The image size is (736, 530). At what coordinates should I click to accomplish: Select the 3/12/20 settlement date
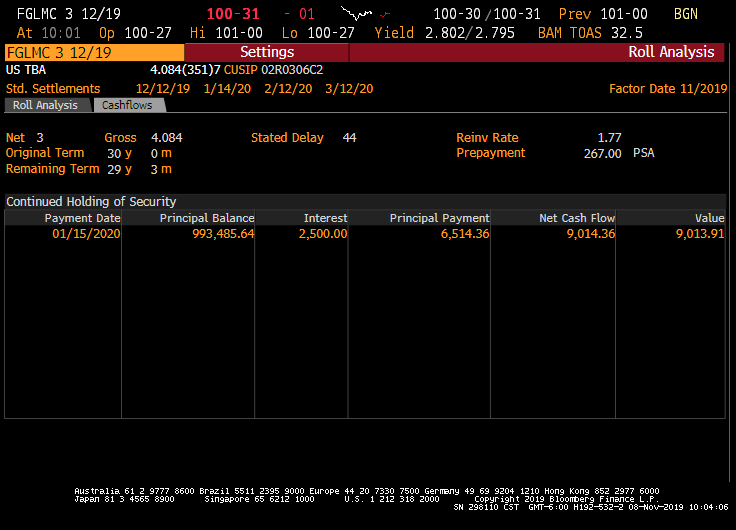(x=349, y=89)
